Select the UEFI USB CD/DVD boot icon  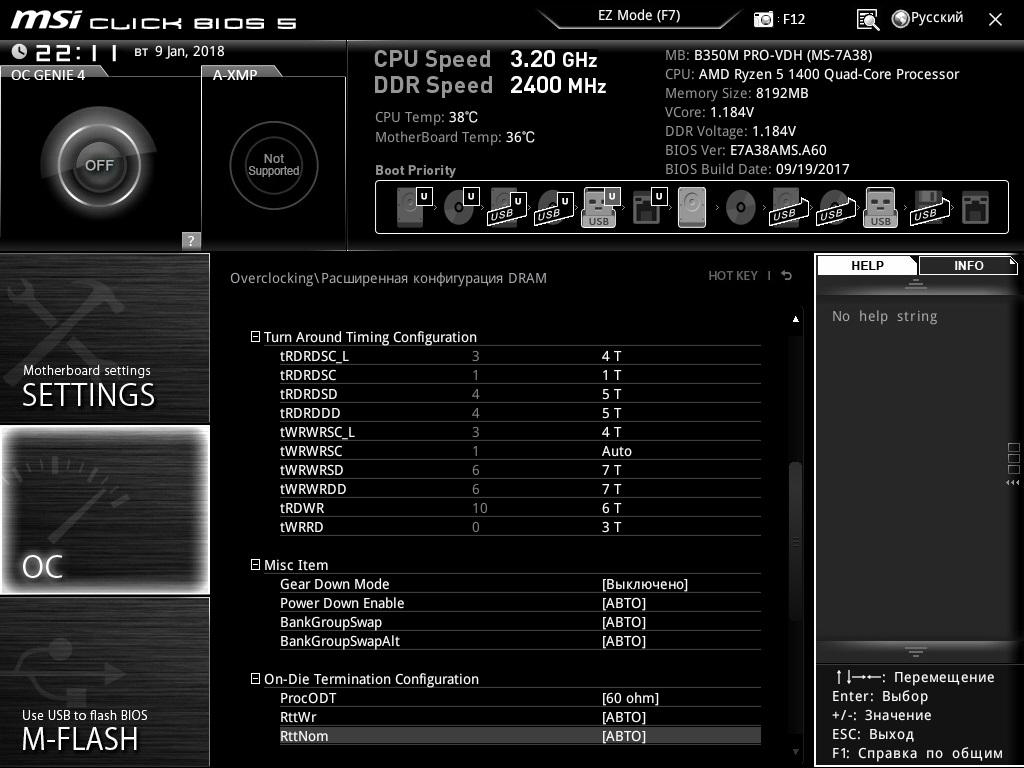[x=554, y=208]
